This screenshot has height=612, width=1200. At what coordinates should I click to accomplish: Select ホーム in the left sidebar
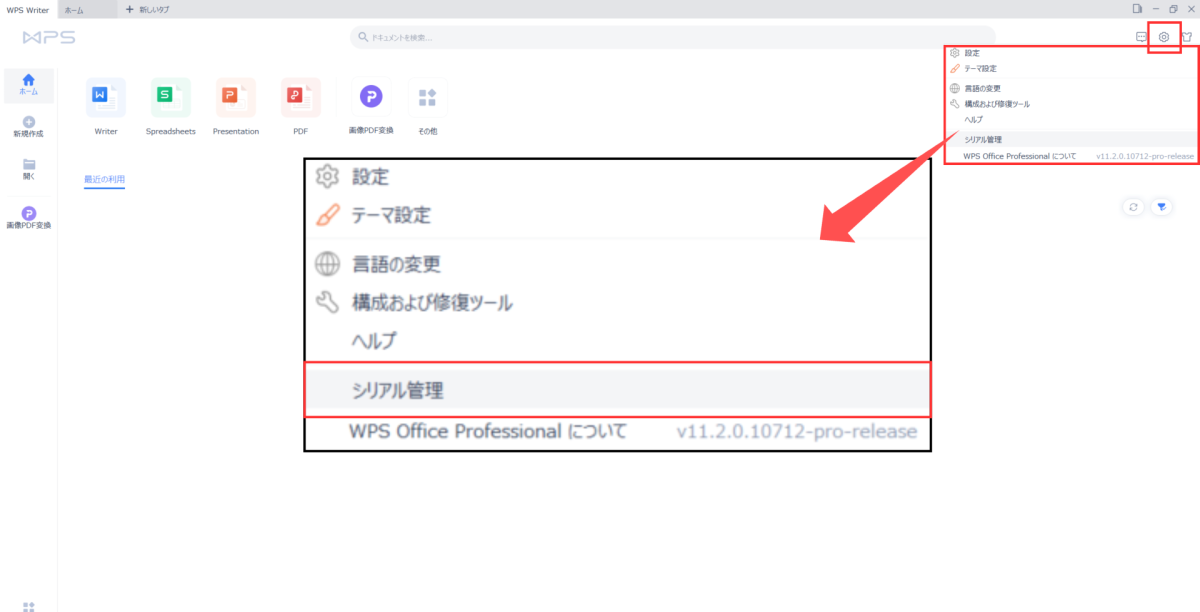tap(29, 84)
